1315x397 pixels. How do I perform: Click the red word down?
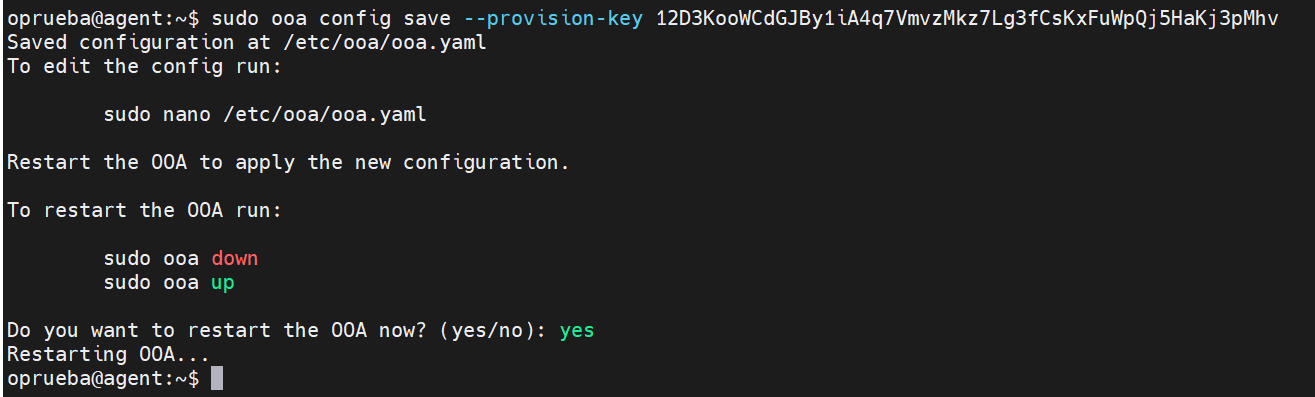(x=235, y=258)
